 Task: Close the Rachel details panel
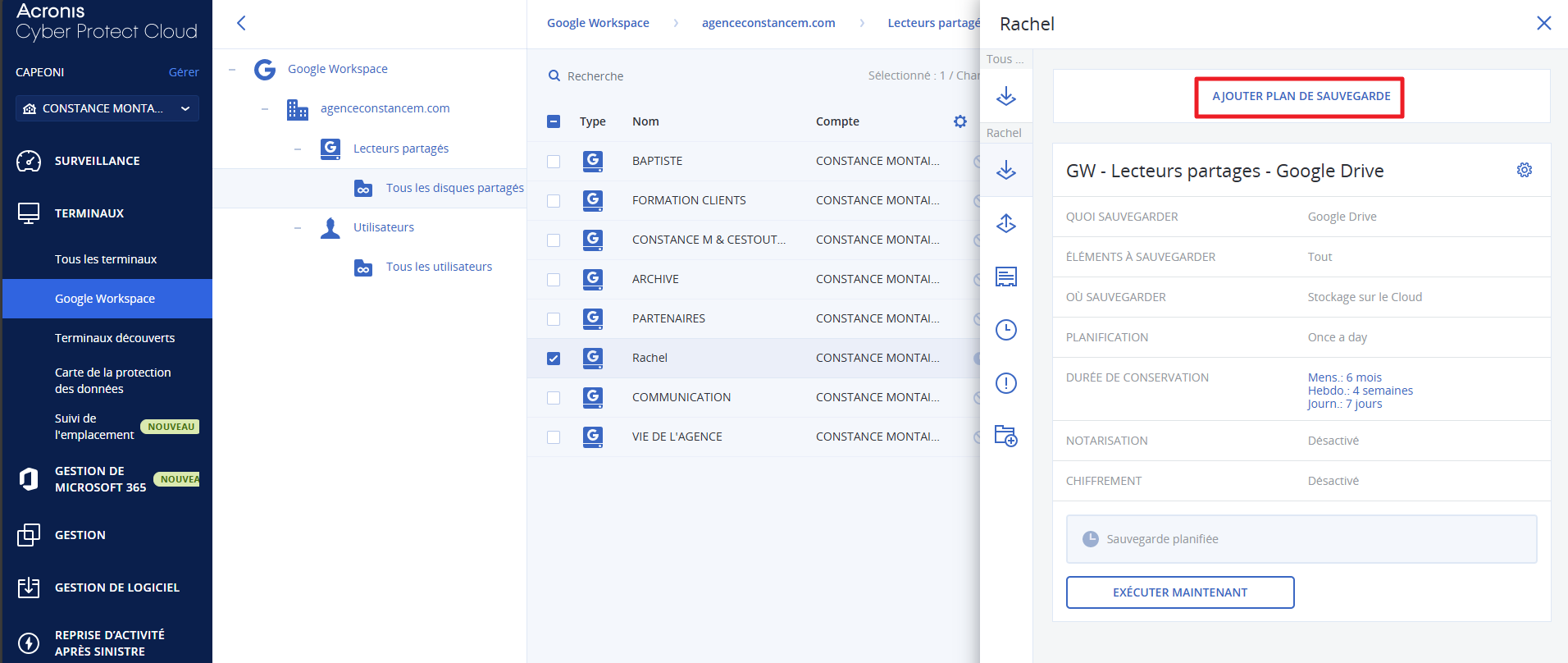pos(1543,23)
